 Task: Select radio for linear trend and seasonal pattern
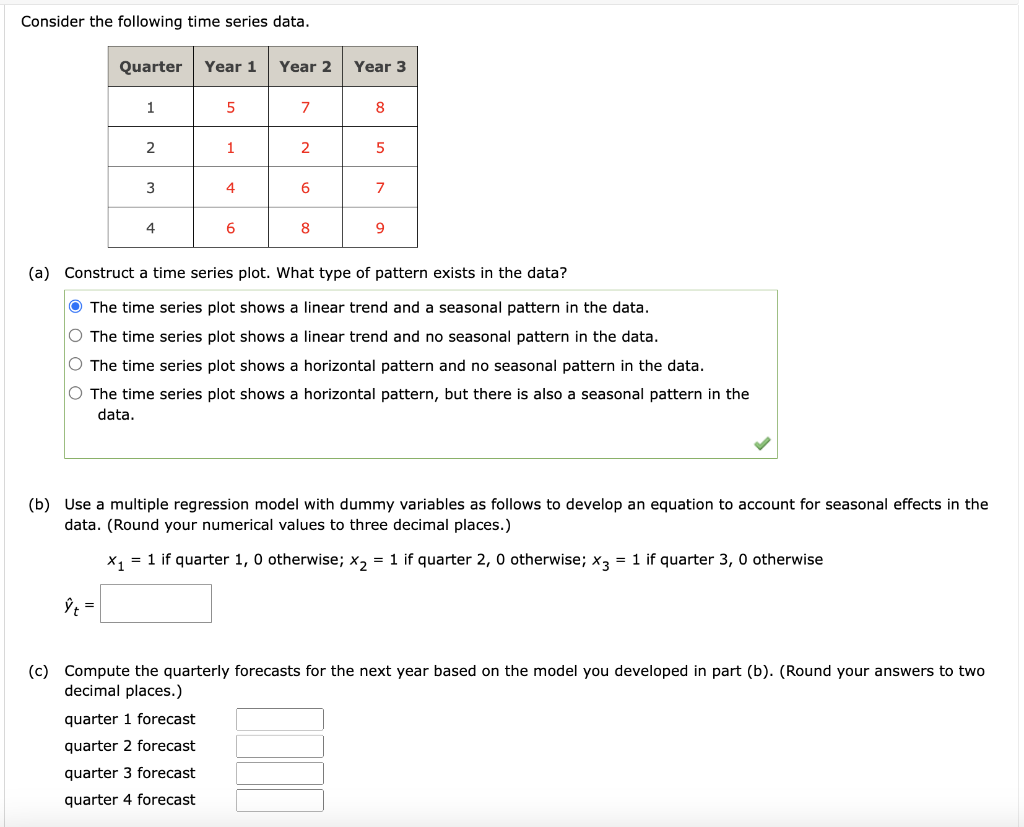(x=75, y=307)
